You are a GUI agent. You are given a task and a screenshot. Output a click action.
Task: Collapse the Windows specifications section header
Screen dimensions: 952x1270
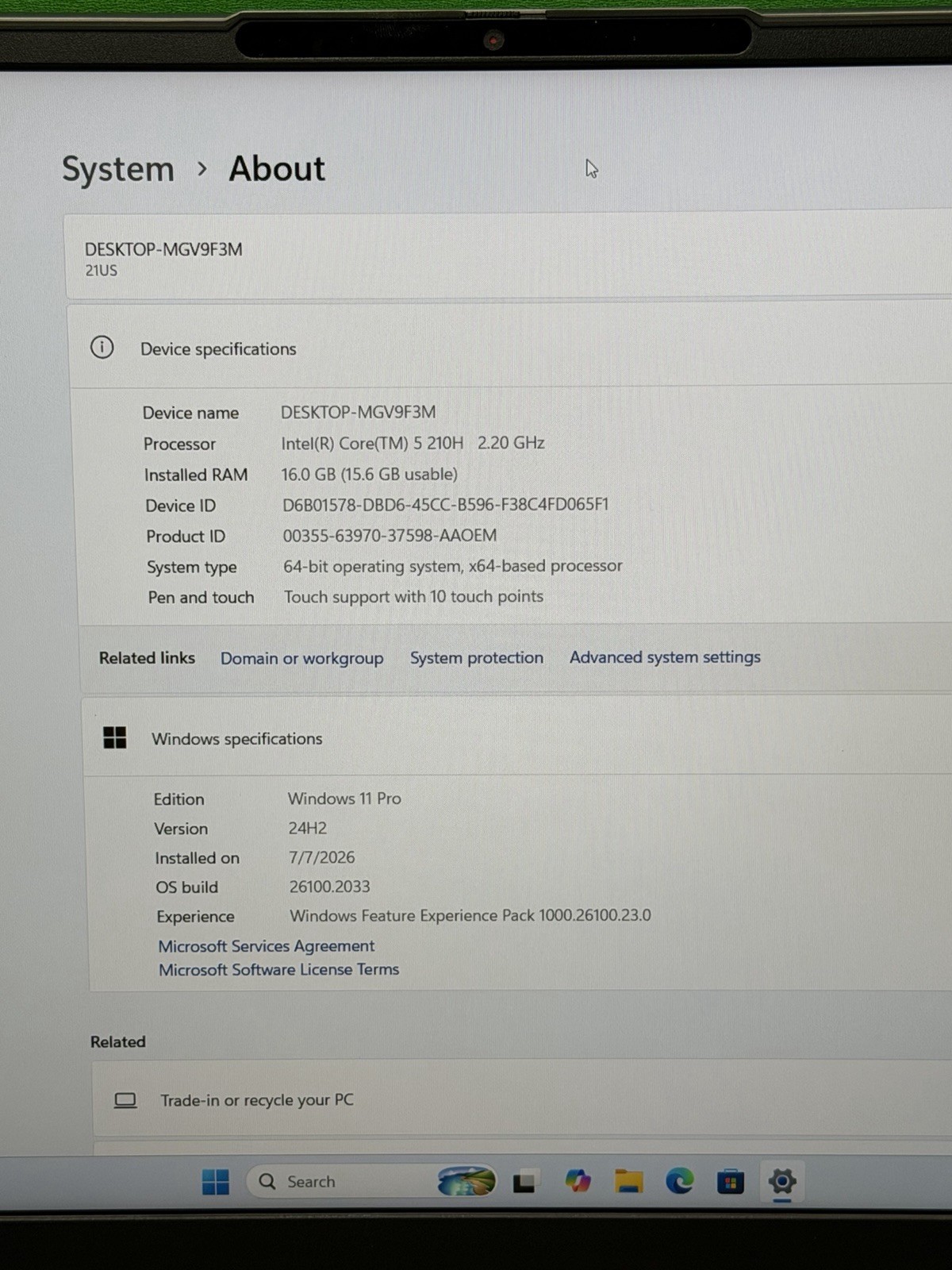point(517,737)
